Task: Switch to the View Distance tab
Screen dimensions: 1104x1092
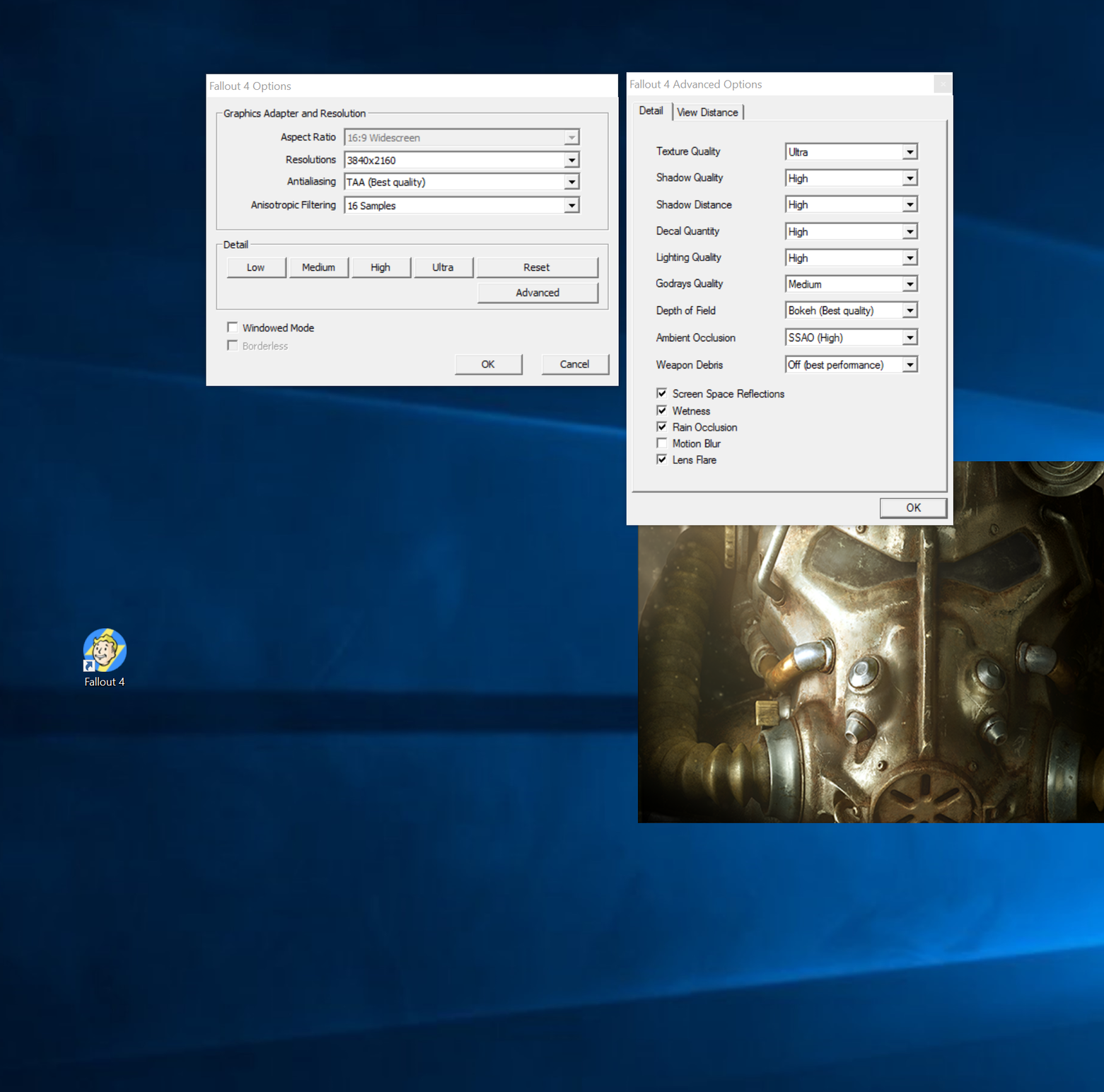Action: [x=707, y=112]
